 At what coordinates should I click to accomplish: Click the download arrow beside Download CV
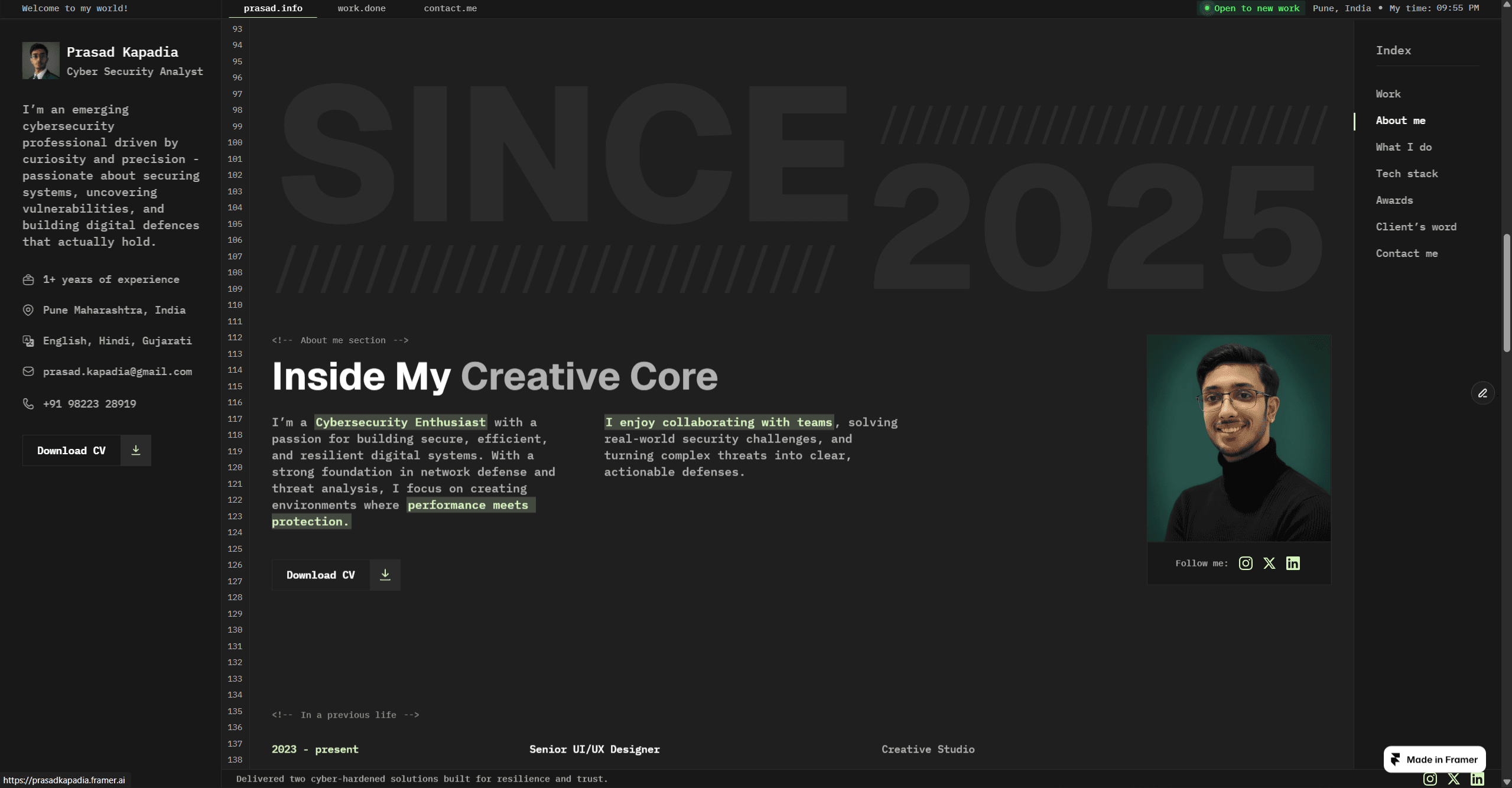point(385,574)
